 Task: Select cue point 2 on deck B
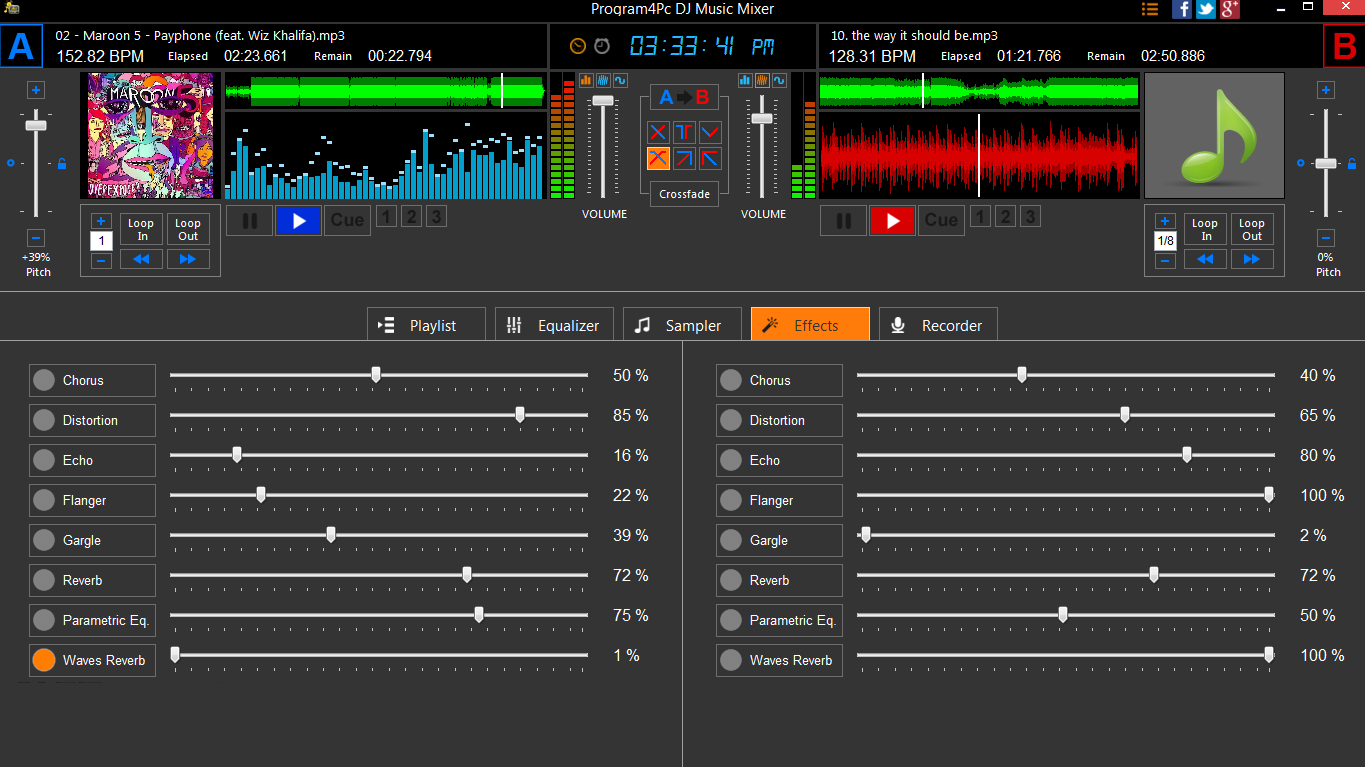(x=1005, y=216)
